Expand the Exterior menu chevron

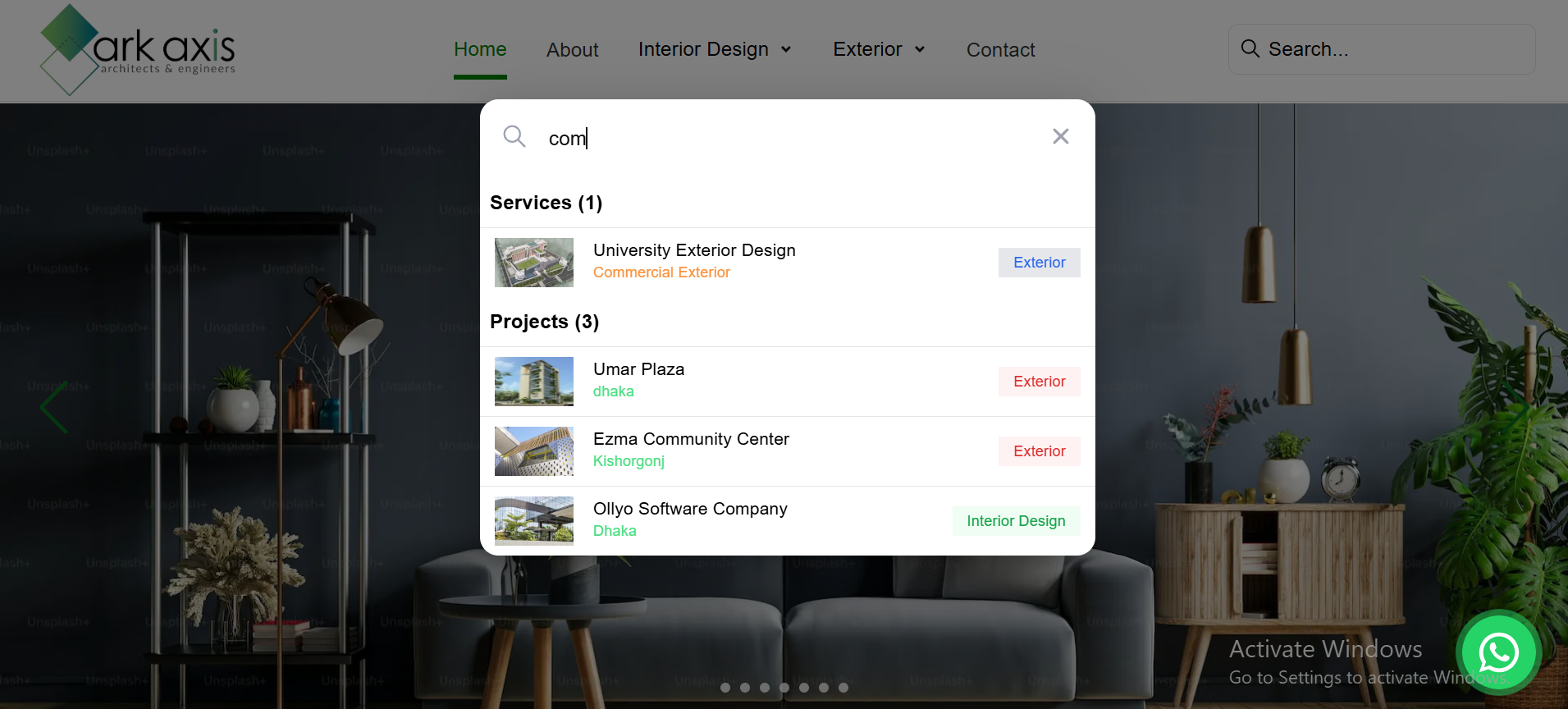coord(920,49)
